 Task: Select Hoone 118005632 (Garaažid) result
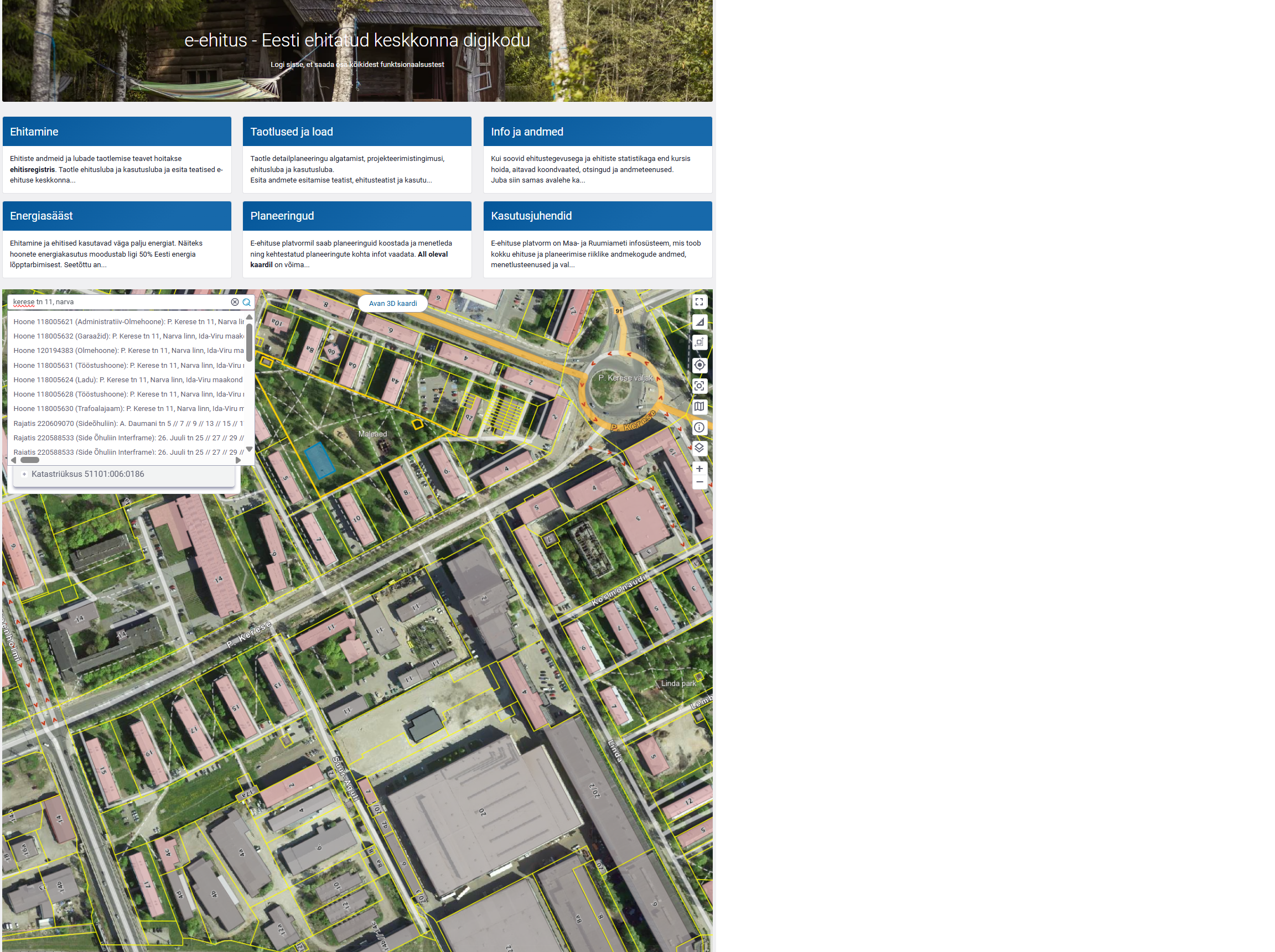[128, 336]
